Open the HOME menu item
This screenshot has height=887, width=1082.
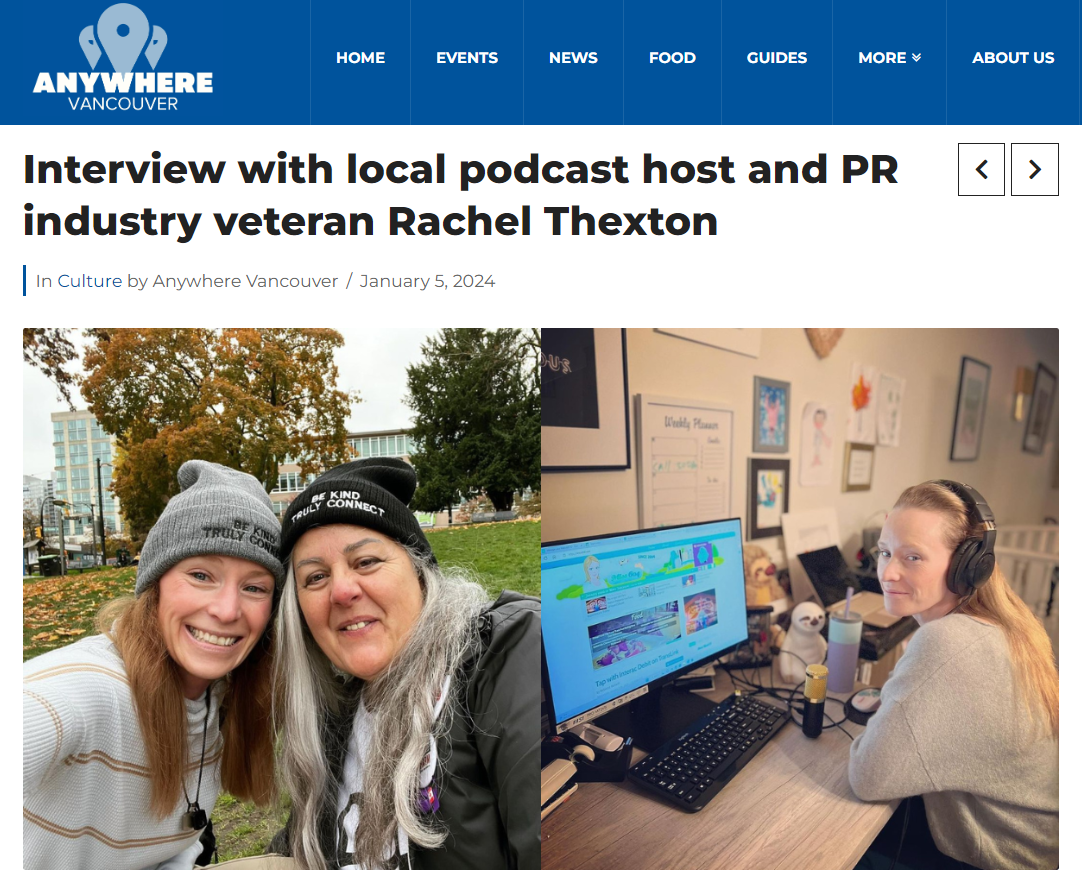coord(360,58)
